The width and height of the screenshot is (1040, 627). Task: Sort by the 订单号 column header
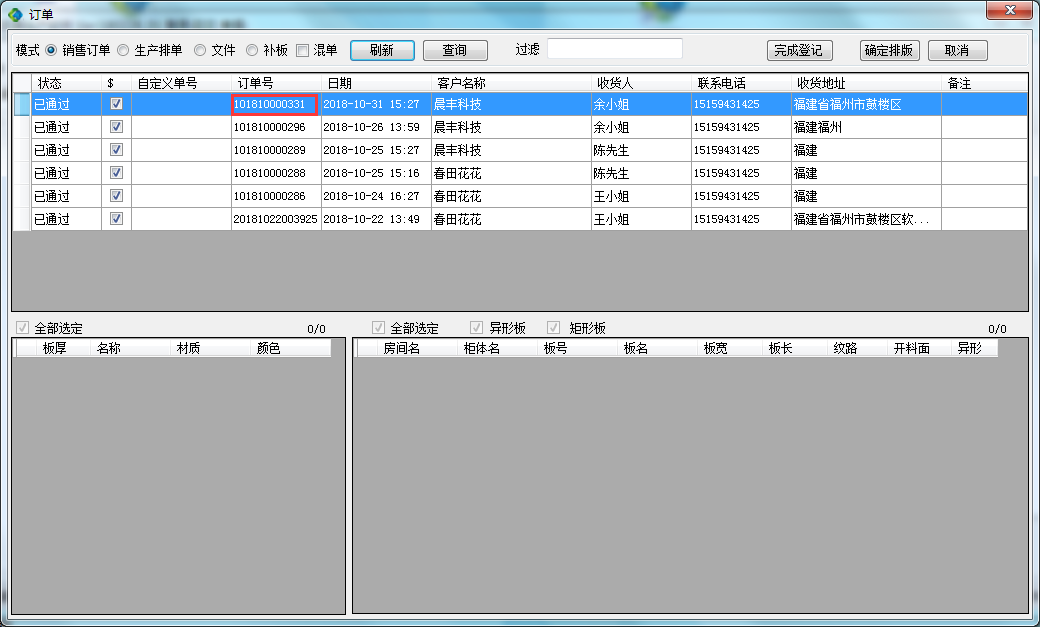pos(275,83)
